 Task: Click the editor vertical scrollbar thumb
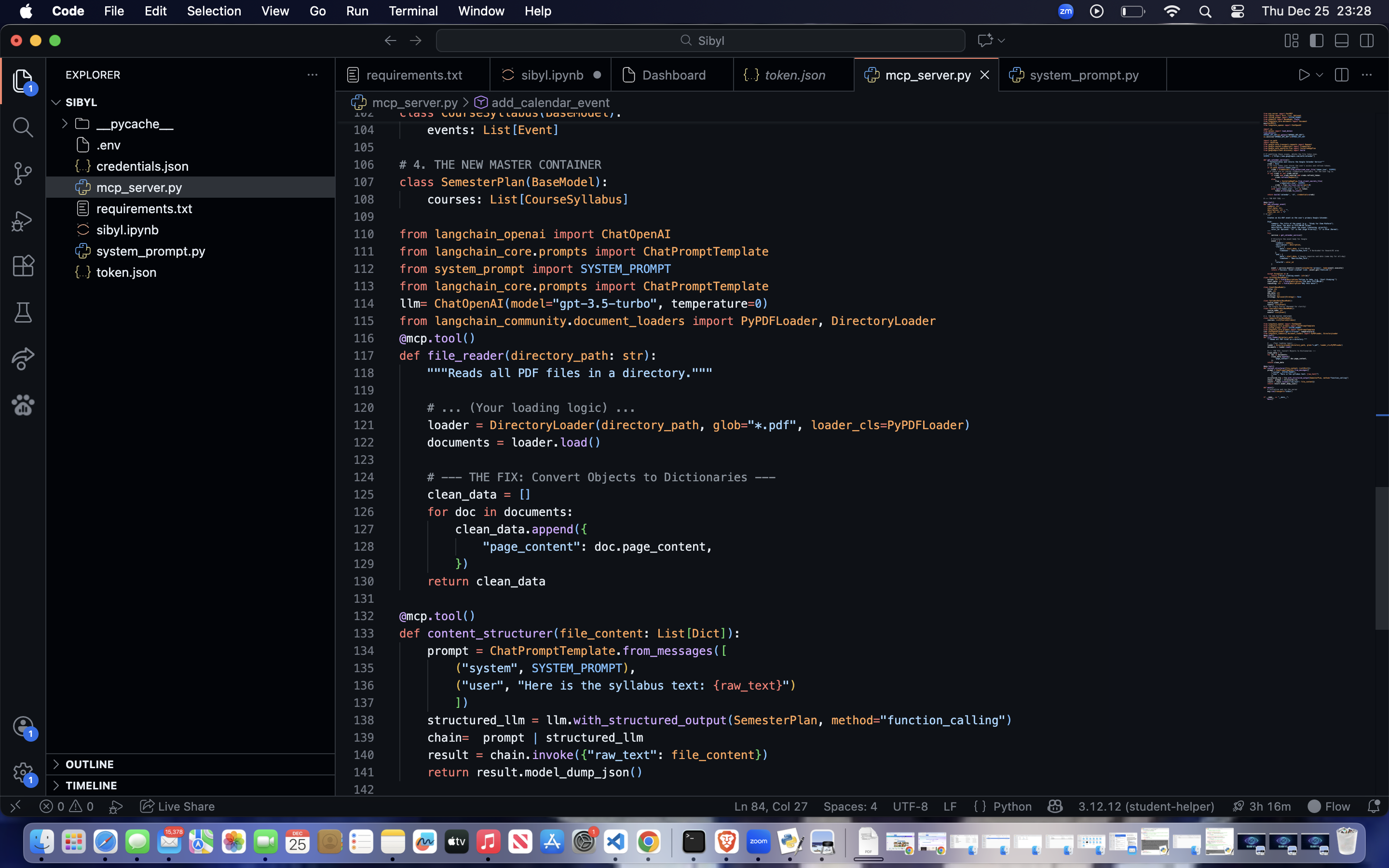coord(1382,558)
